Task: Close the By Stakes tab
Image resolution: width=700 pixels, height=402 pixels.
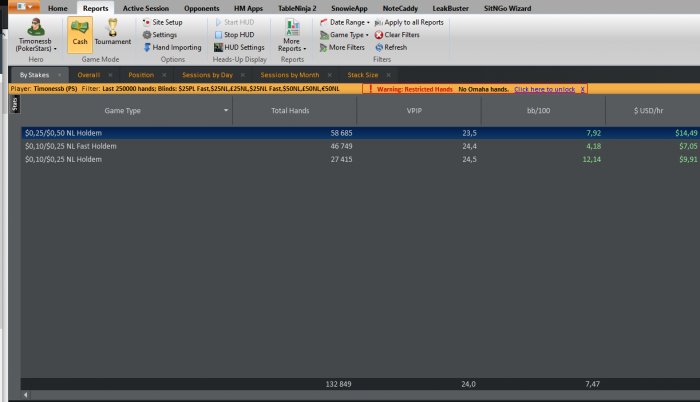Action: point(59,75)
